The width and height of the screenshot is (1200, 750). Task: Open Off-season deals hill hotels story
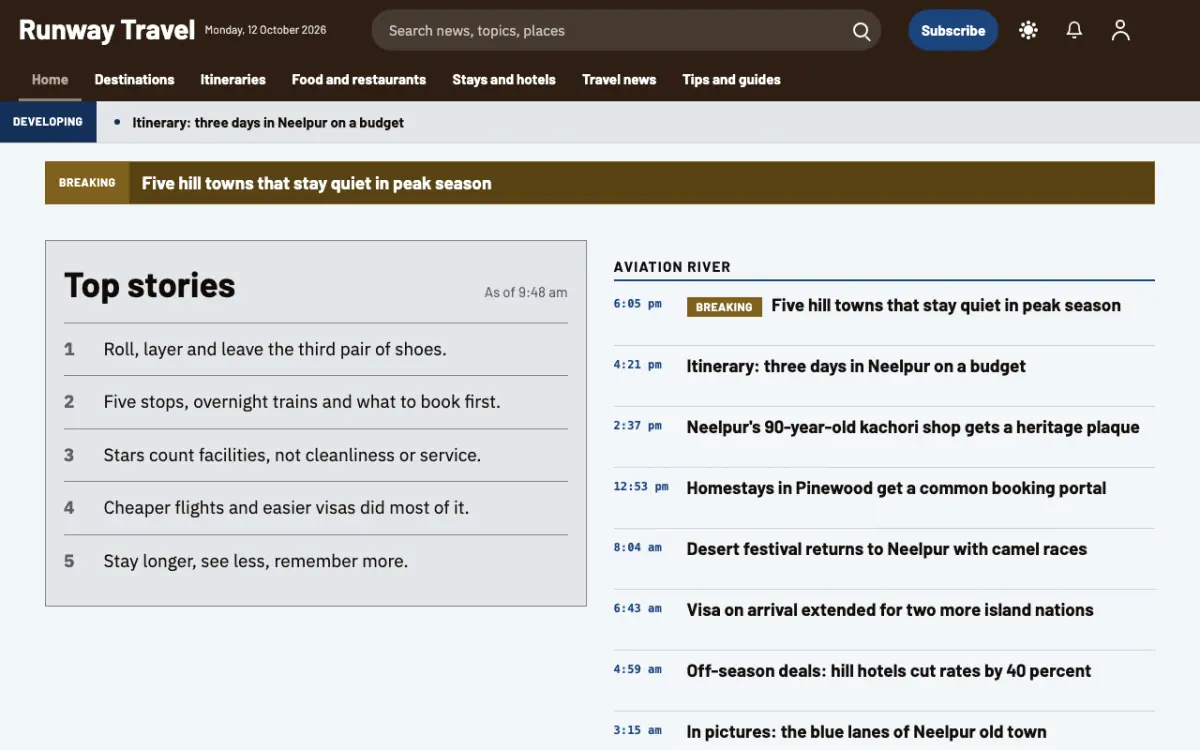pyautogui.click(x=889, y=671)
